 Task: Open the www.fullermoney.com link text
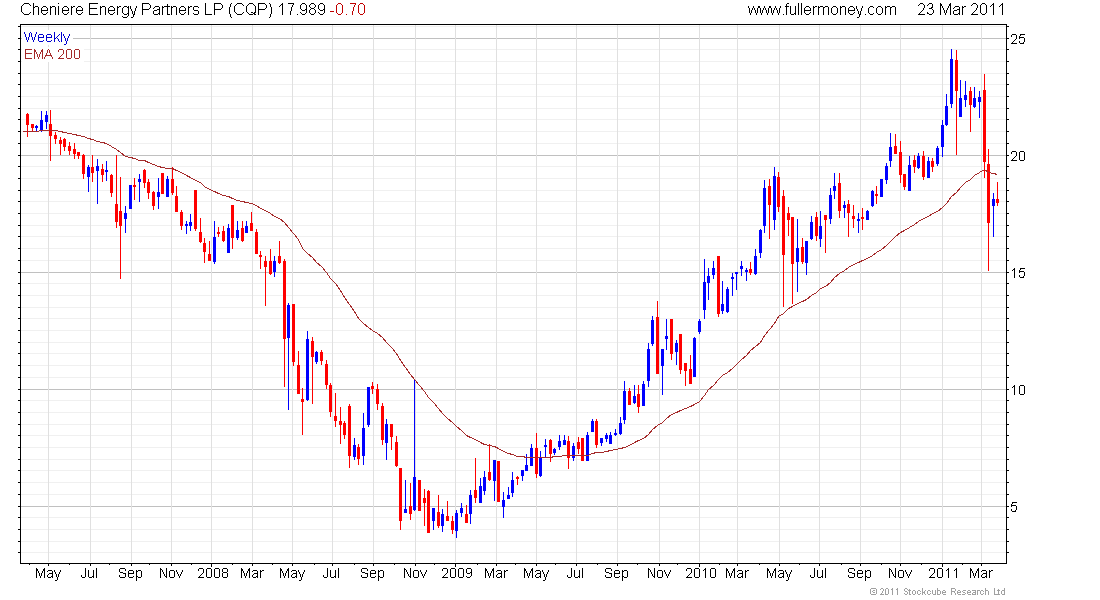tap(821, 10)
